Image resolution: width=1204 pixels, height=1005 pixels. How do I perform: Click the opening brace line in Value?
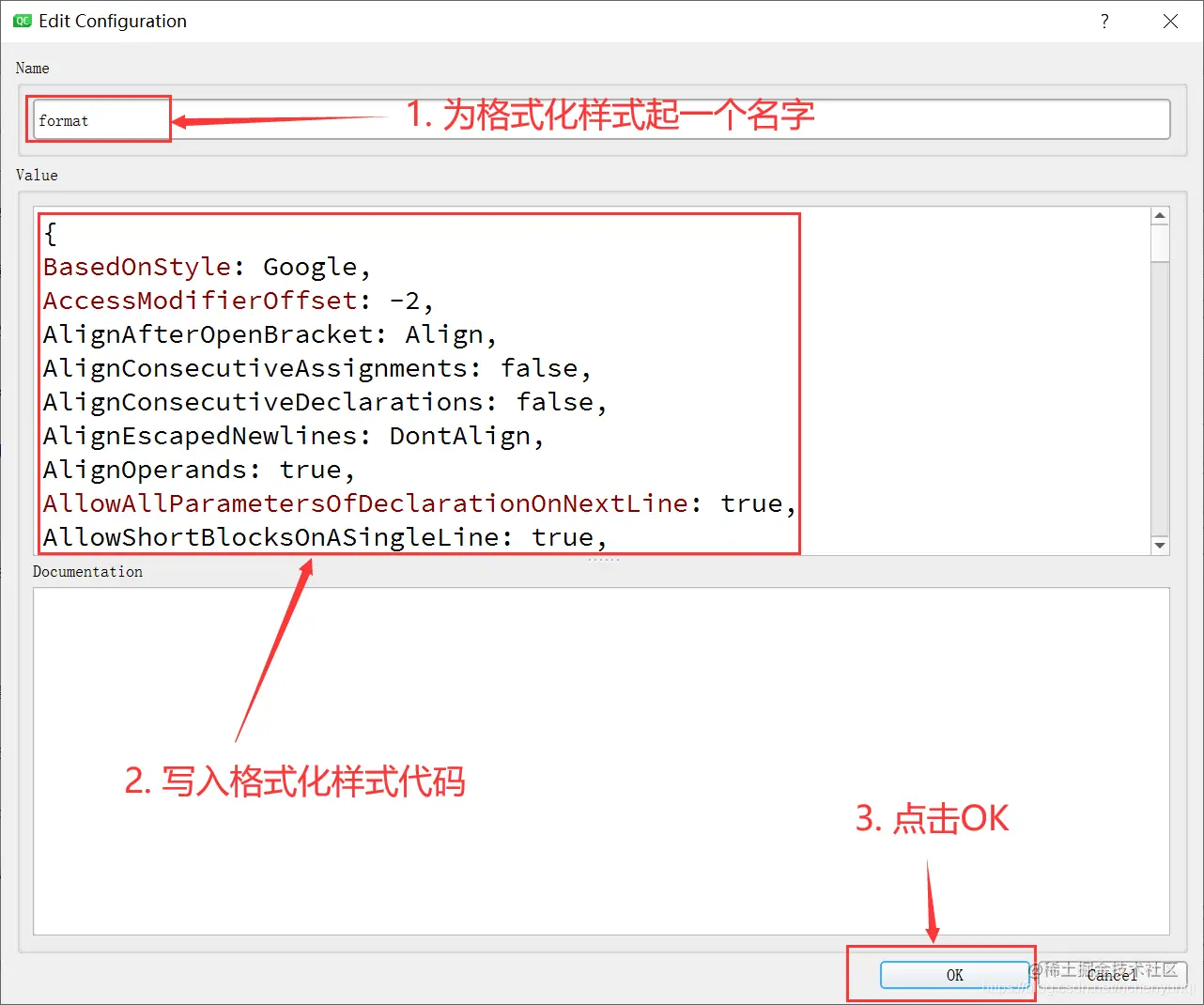(x=51, y=233)
